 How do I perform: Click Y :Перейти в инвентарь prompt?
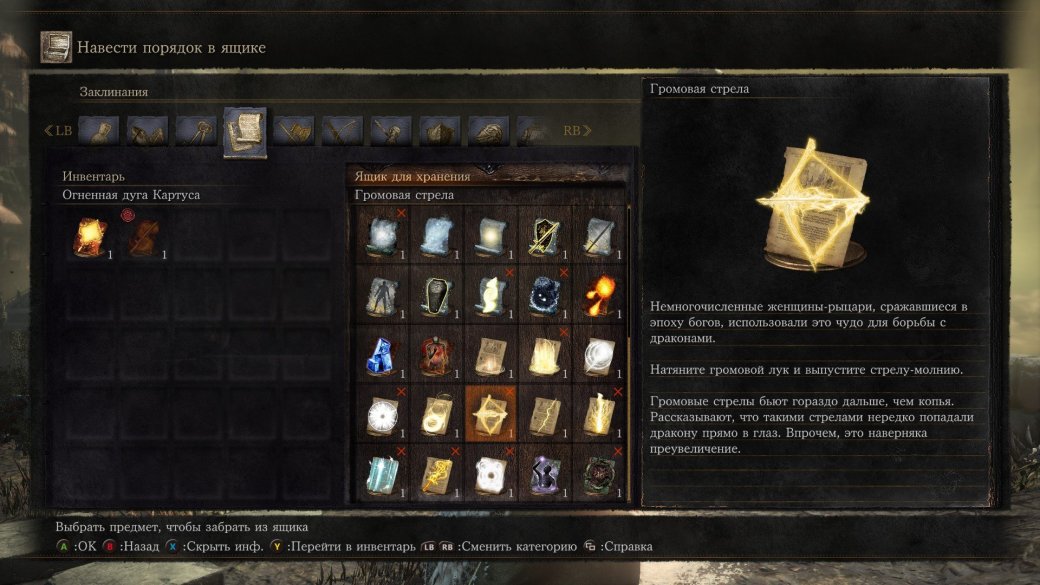342,547
